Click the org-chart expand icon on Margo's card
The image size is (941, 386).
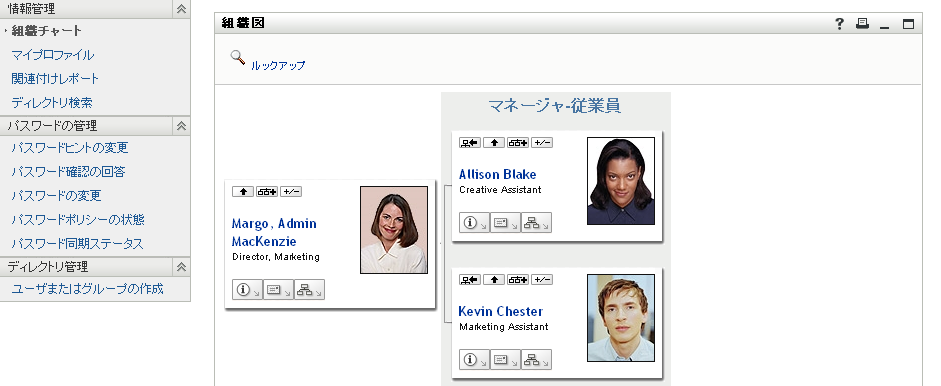pos(266,191)
